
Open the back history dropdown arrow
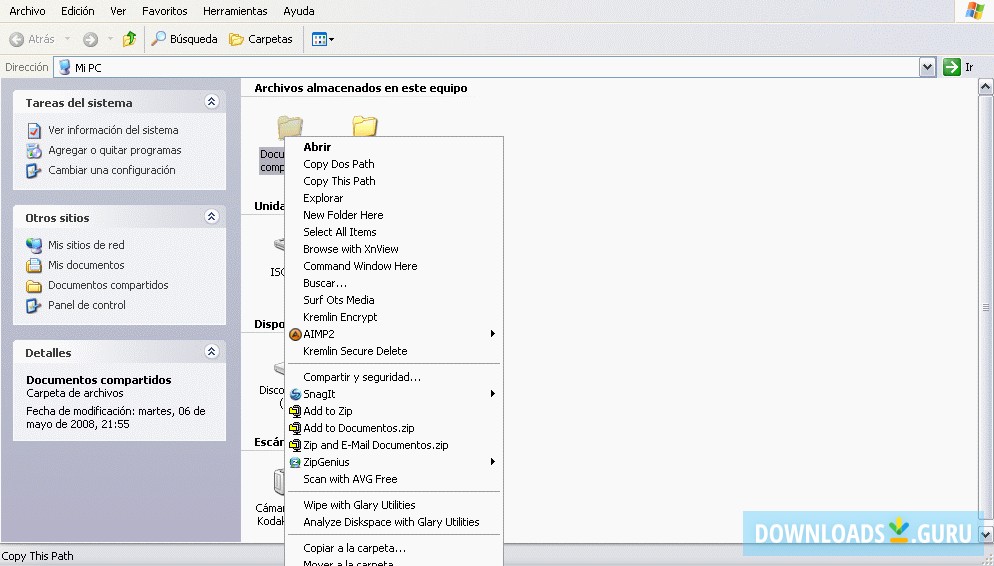point(67,39)
